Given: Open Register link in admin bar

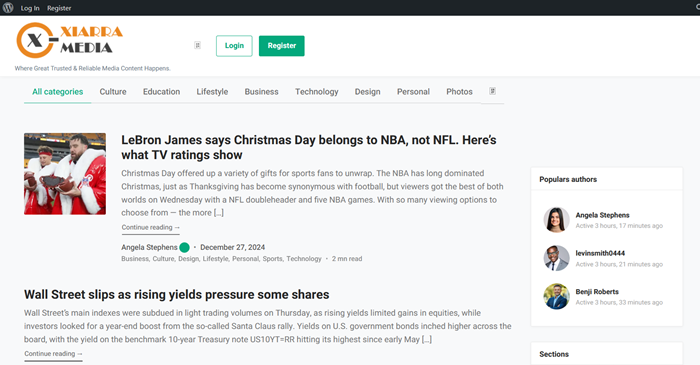Looking at the screenshot, I should point(59,8).
